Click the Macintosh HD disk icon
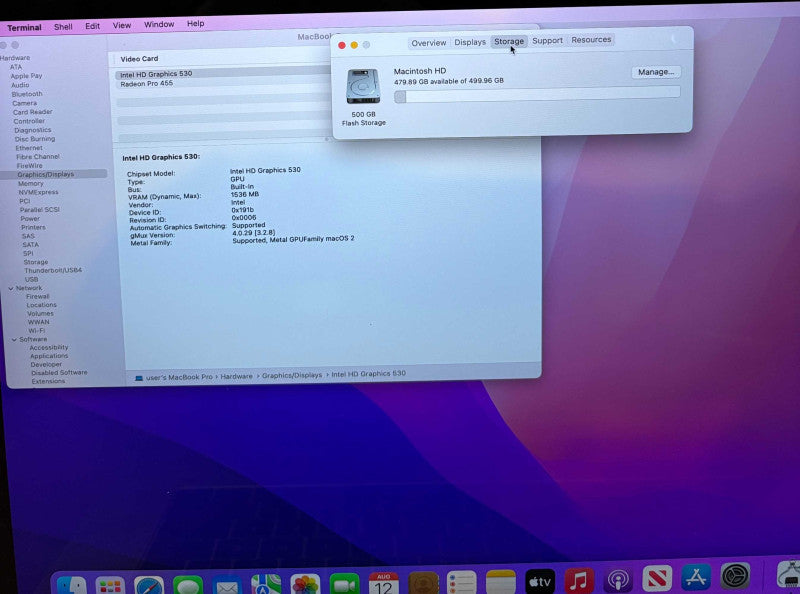This screenshot has width=800, height=594. (x=363, y=87)
